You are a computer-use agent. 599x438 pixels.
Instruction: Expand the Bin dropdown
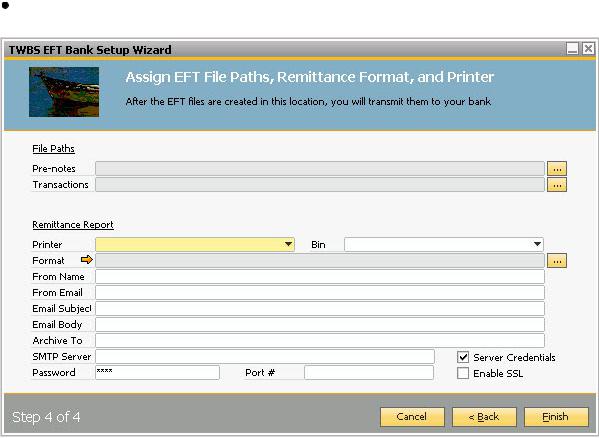coord(537,244)
